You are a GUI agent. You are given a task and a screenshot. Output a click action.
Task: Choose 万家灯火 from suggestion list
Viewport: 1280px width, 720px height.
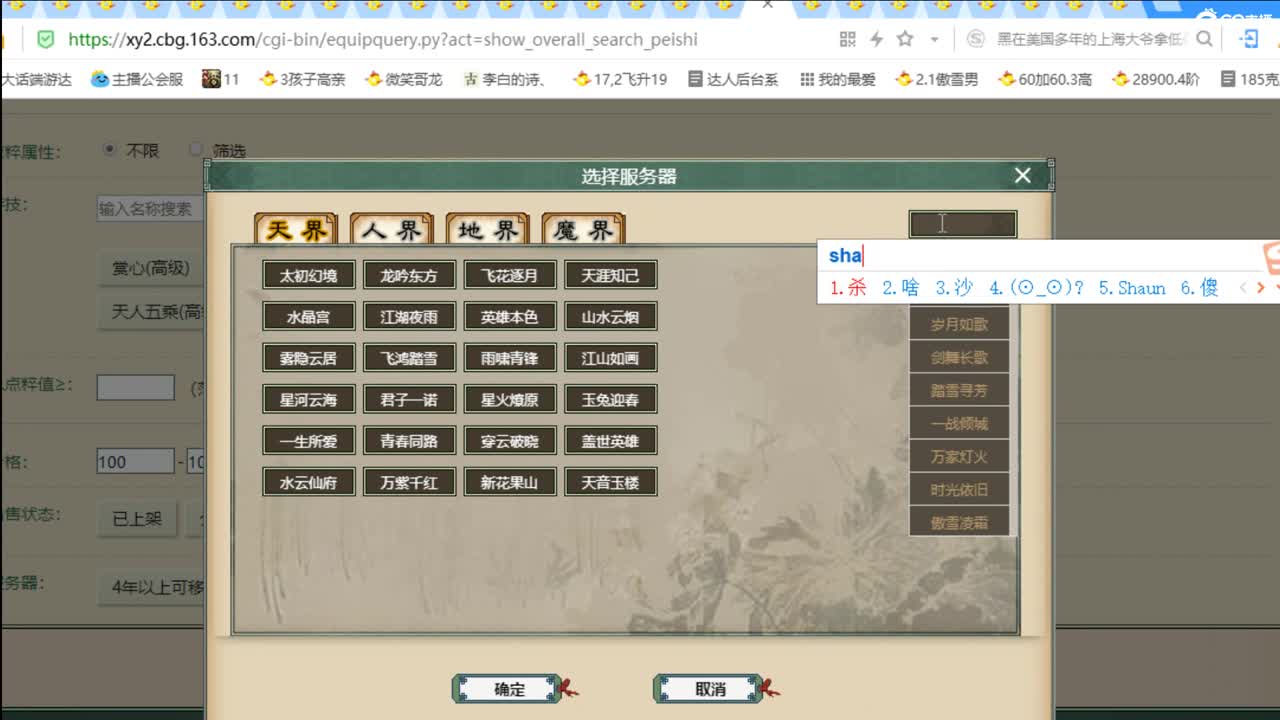[x=959, y=456]
